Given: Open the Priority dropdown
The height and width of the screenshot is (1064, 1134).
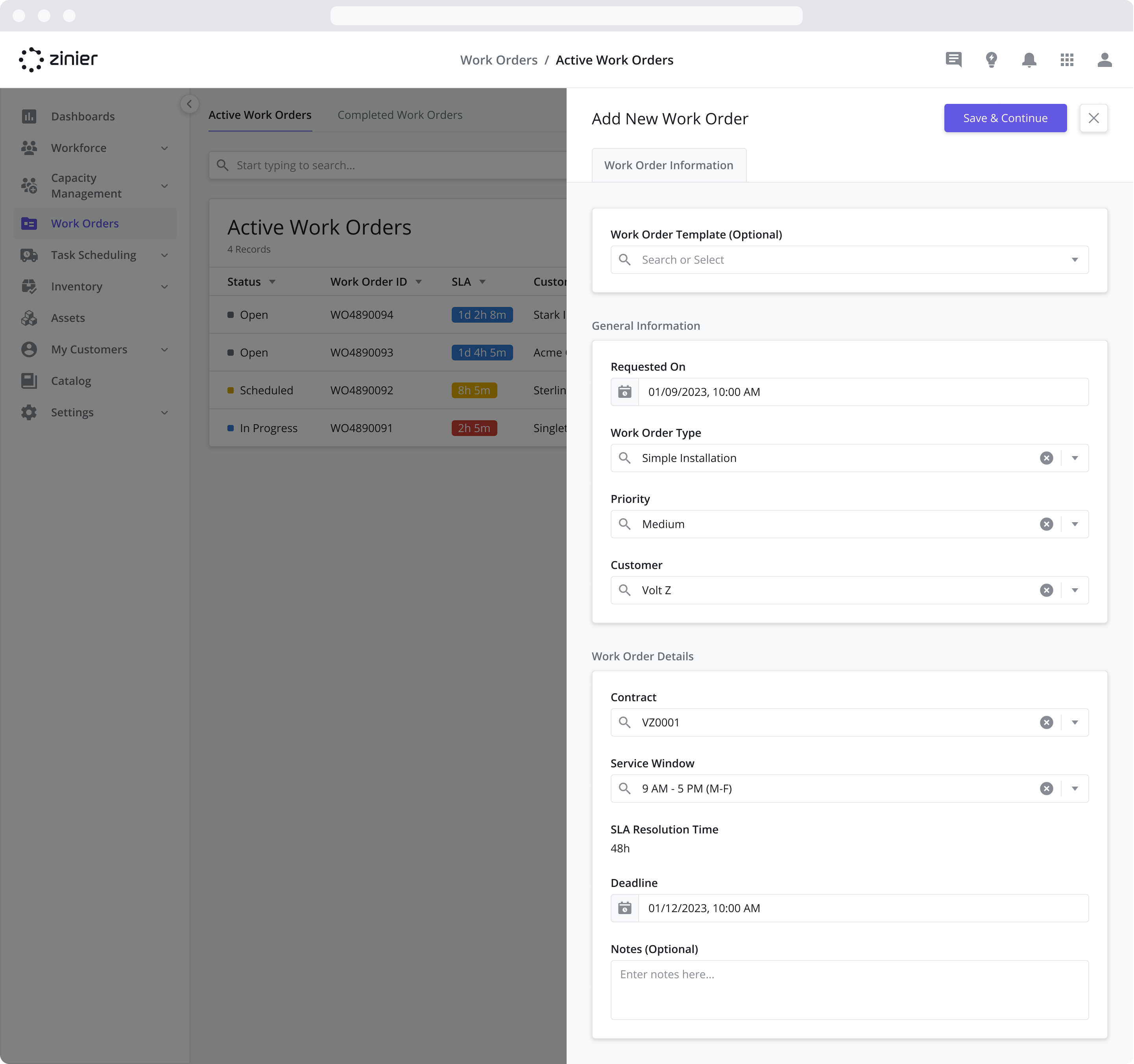Looking at the screenshot, I should click(x=1075, y=524).
